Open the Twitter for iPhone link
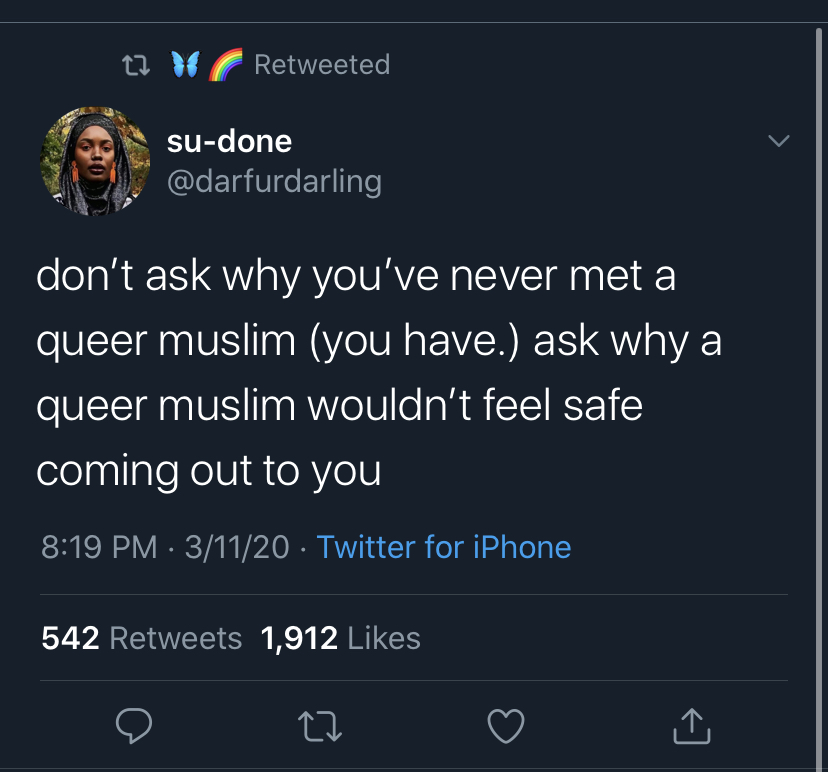Screen dimensions: 828x772 click(443, 547)
